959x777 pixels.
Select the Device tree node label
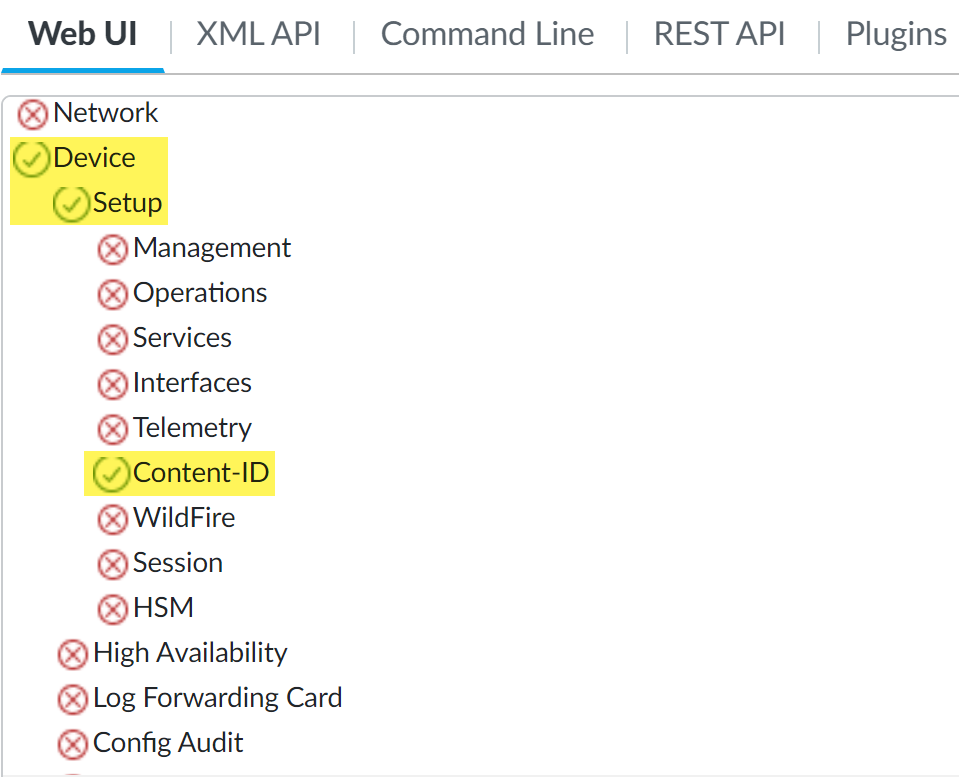(x=94, y=158)
